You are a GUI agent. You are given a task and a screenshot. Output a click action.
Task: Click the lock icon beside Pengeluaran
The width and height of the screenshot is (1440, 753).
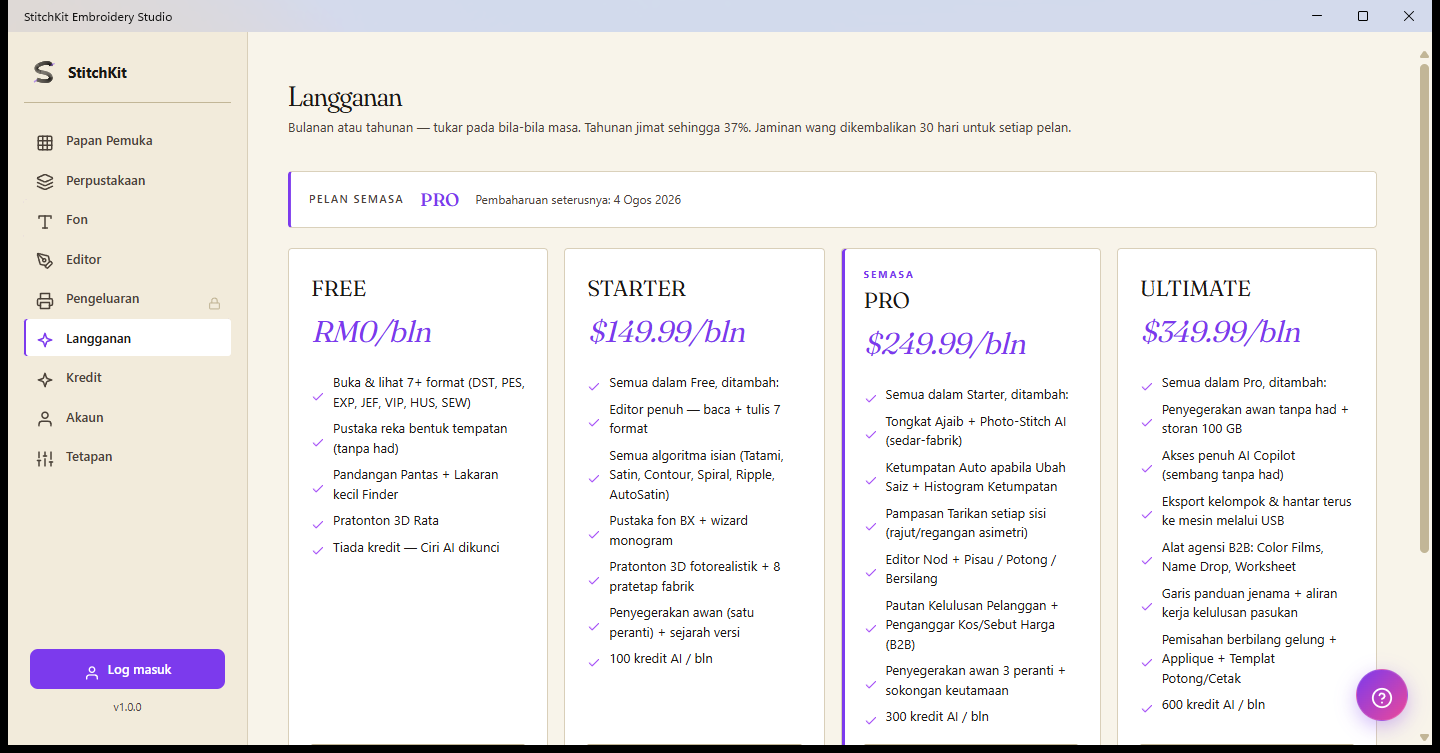tap(214, 303)
